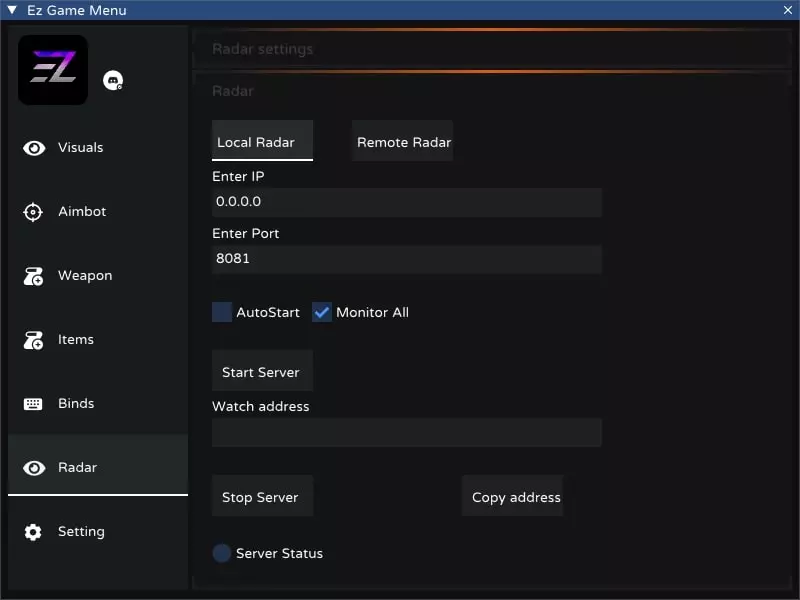Viewport: 800px width, 600px height.
Task: Click the faded Radar subheader text
Action: click(x=233, y=91)
